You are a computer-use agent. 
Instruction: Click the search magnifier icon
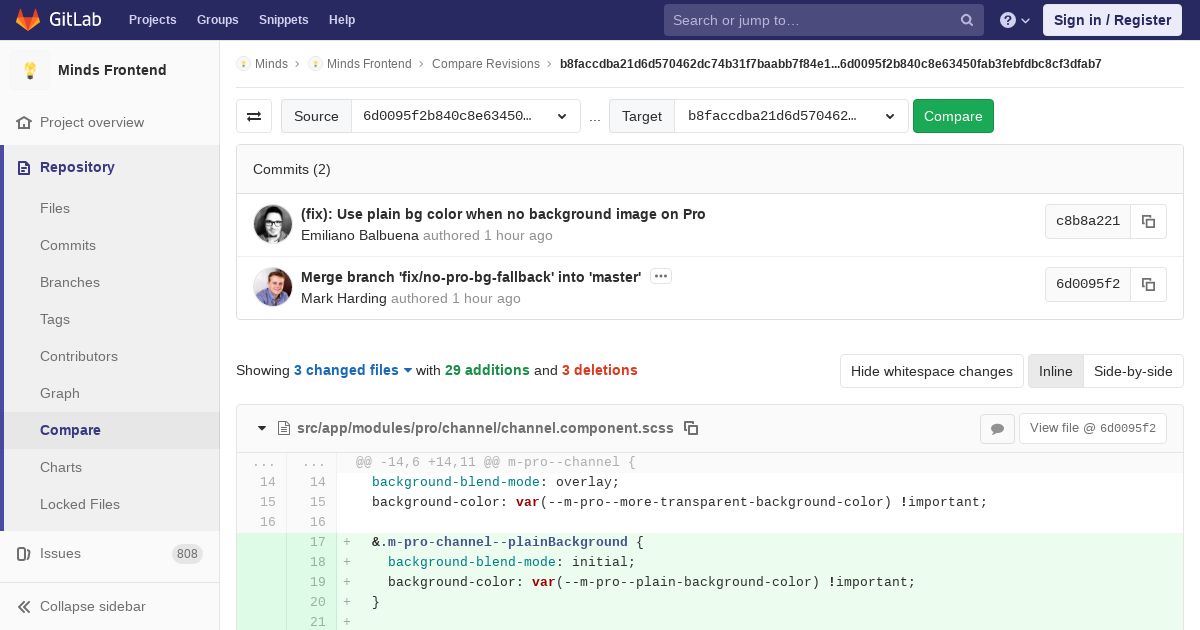pyautogui.click(x=967, y=20)
